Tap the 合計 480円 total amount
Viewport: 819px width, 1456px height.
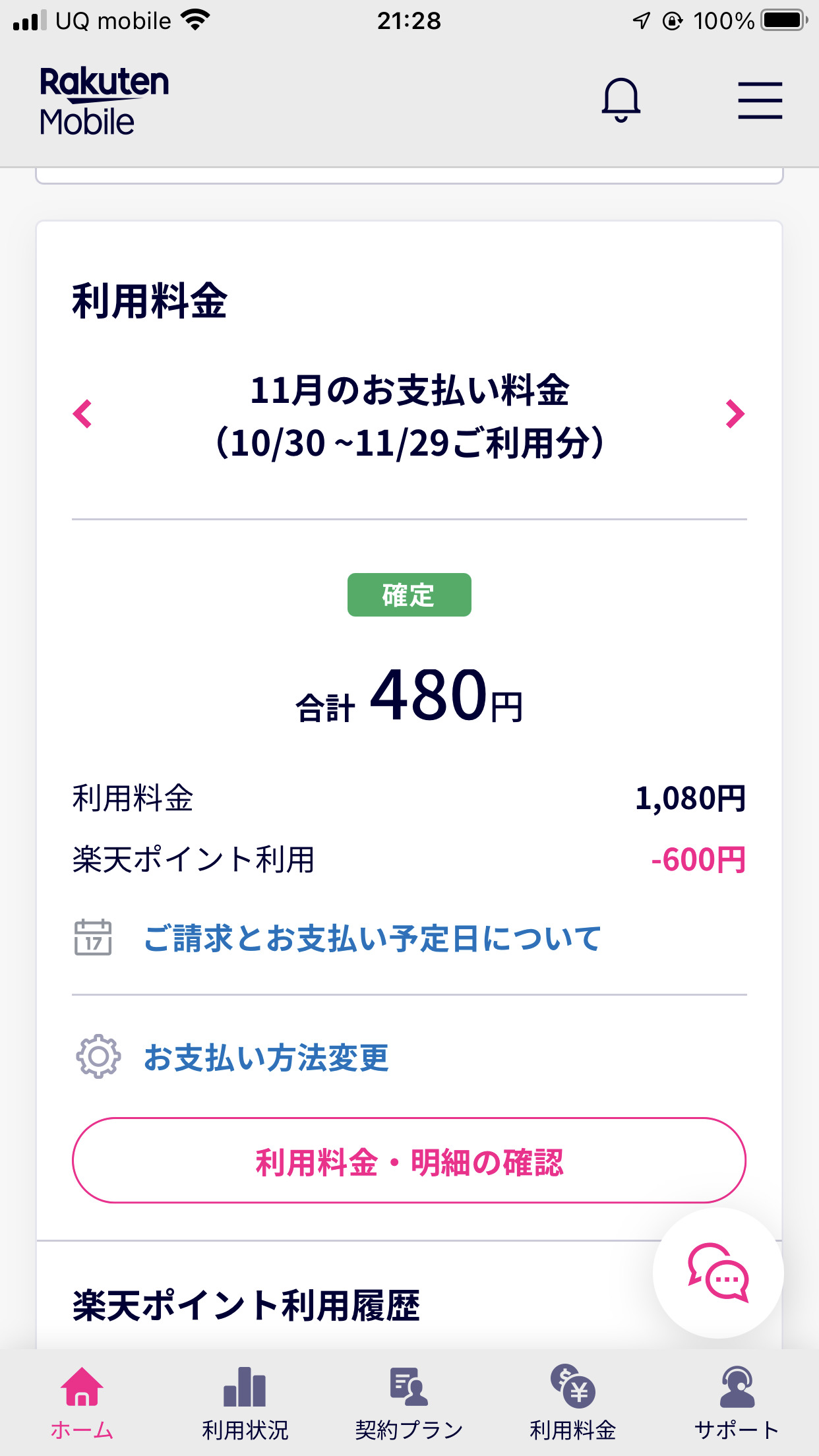(x=409, y=696)
